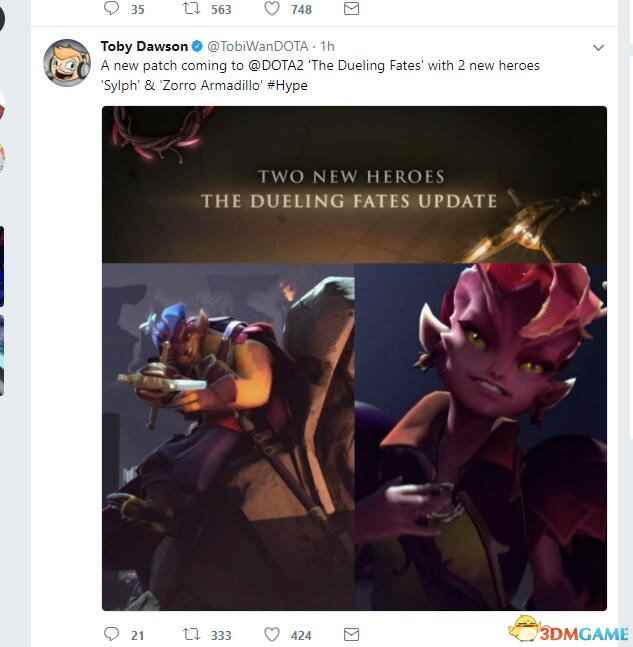Send top tweet via direct message envelope
This screenshot has width=633, height=647.
[350, 9]
